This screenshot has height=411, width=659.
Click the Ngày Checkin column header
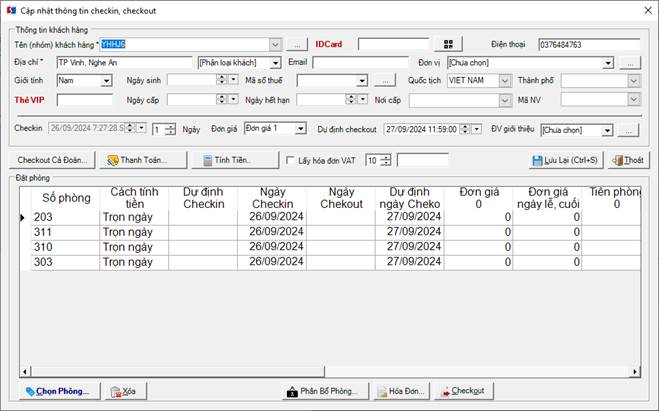(272, 198)
